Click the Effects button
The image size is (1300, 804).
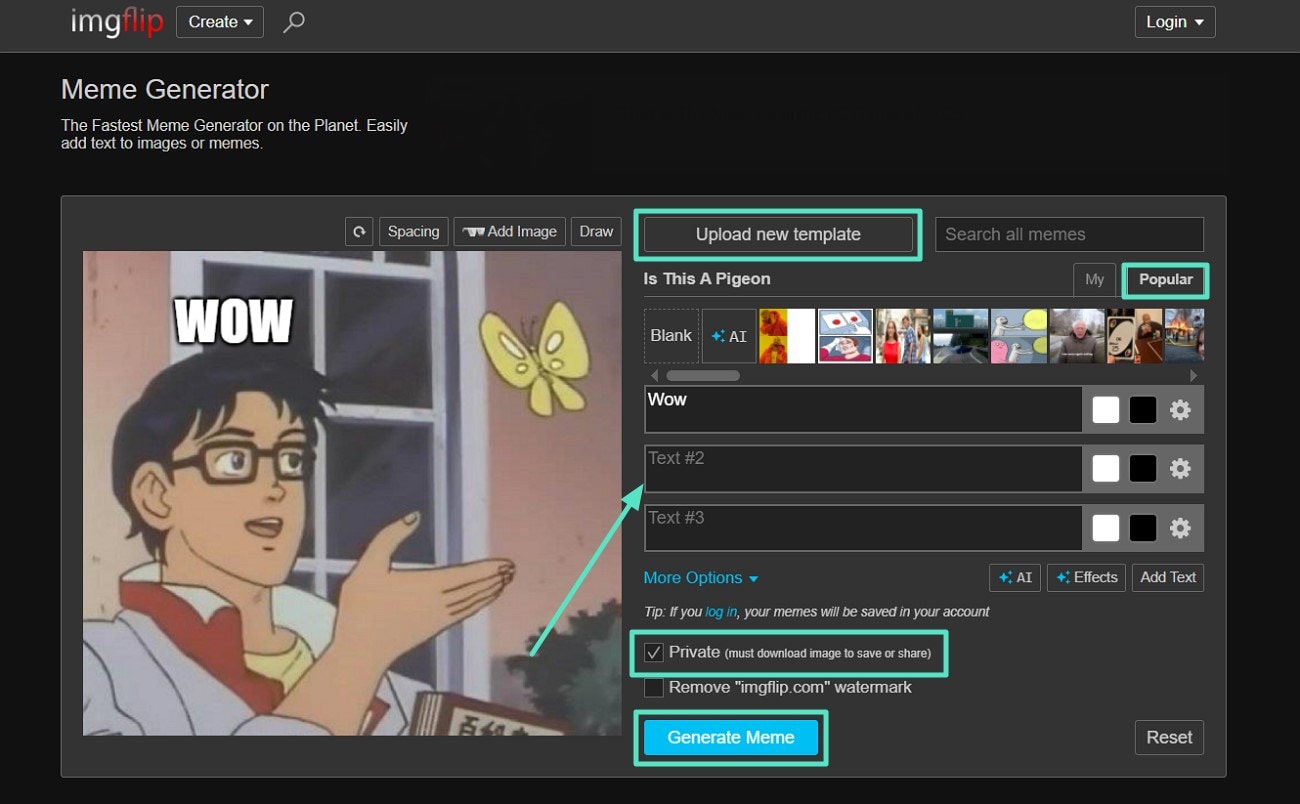(x=1087, y=578)
